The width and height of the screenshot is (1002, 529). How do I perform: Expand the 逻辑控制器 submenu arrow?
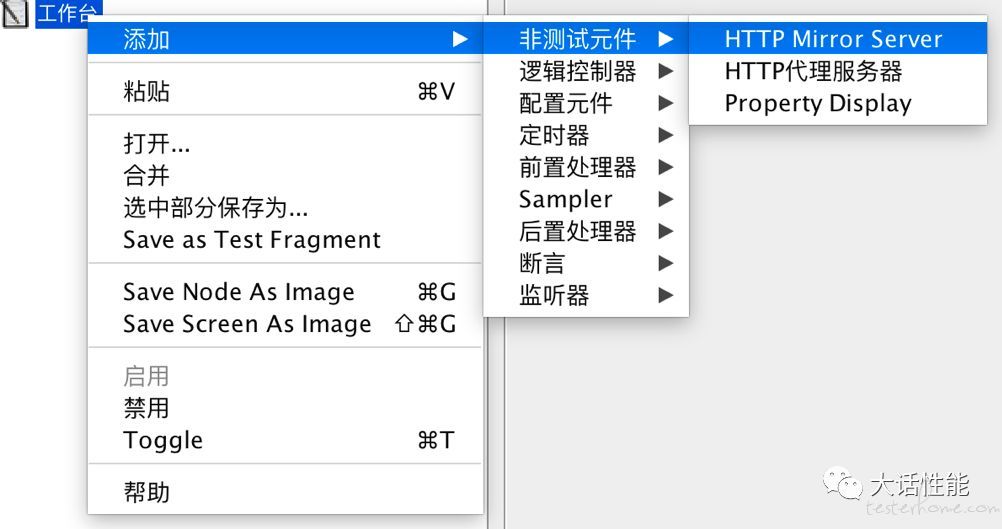(x=666, y=71)
